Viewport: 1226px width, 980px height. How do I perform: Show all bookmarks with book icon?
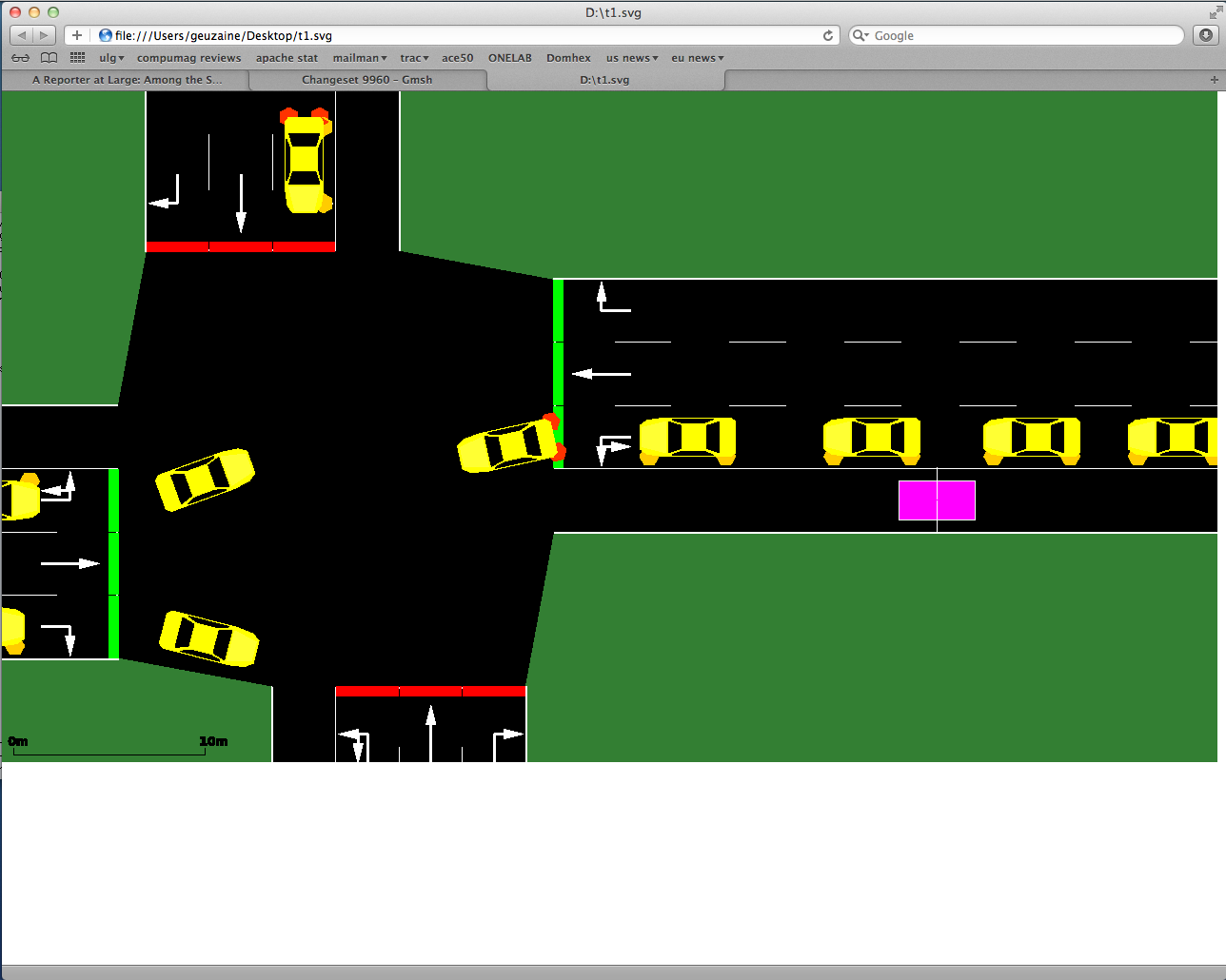tap(49, 58)
